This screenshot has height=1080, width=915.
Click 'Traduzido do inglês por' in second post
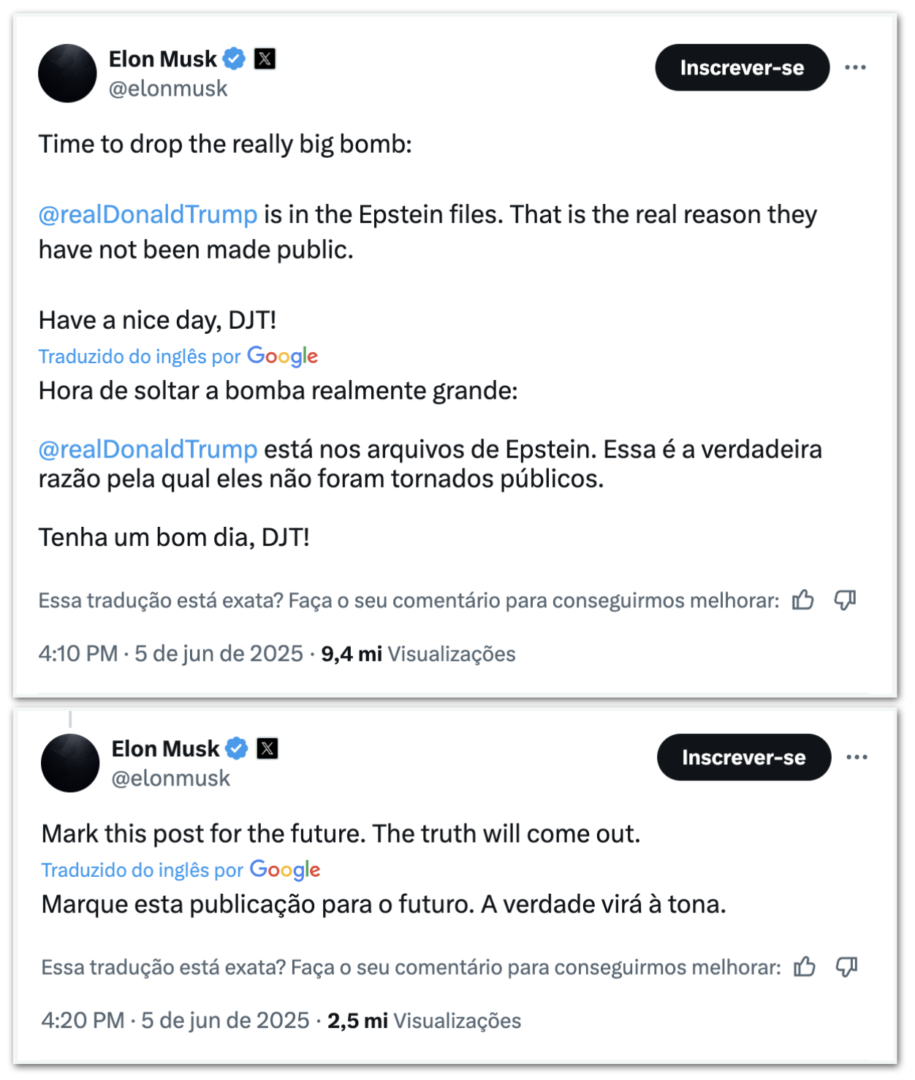pyautogui.click(x=142, y=870)
